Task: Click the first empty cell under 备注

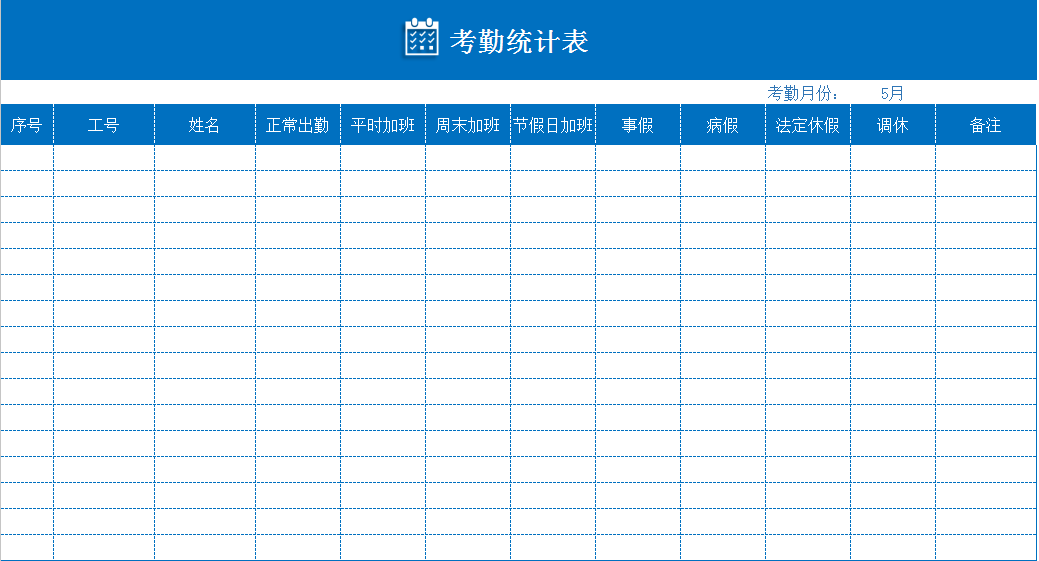Action: point(985,158)
